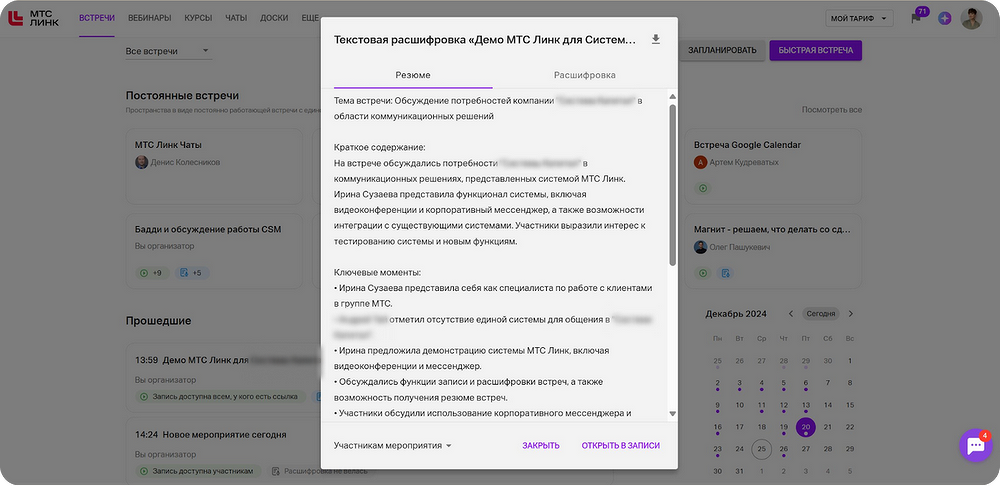Open the +9 recordings chip
Screen dimensions: 1000x486
click(x=152, y=273)
